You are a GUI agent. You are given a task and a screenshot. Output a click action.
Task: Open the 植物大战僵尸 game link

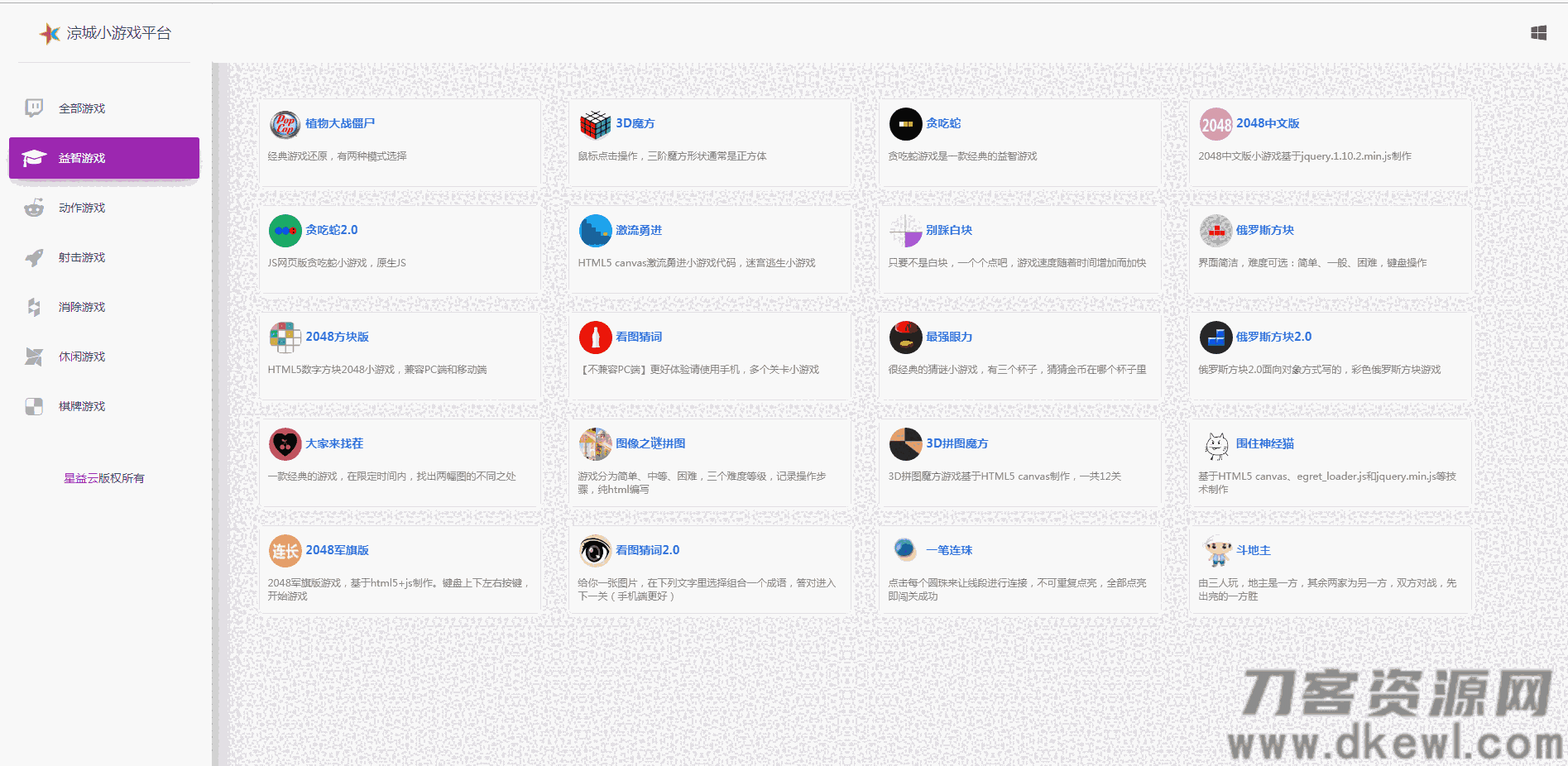tap(340, 123)
